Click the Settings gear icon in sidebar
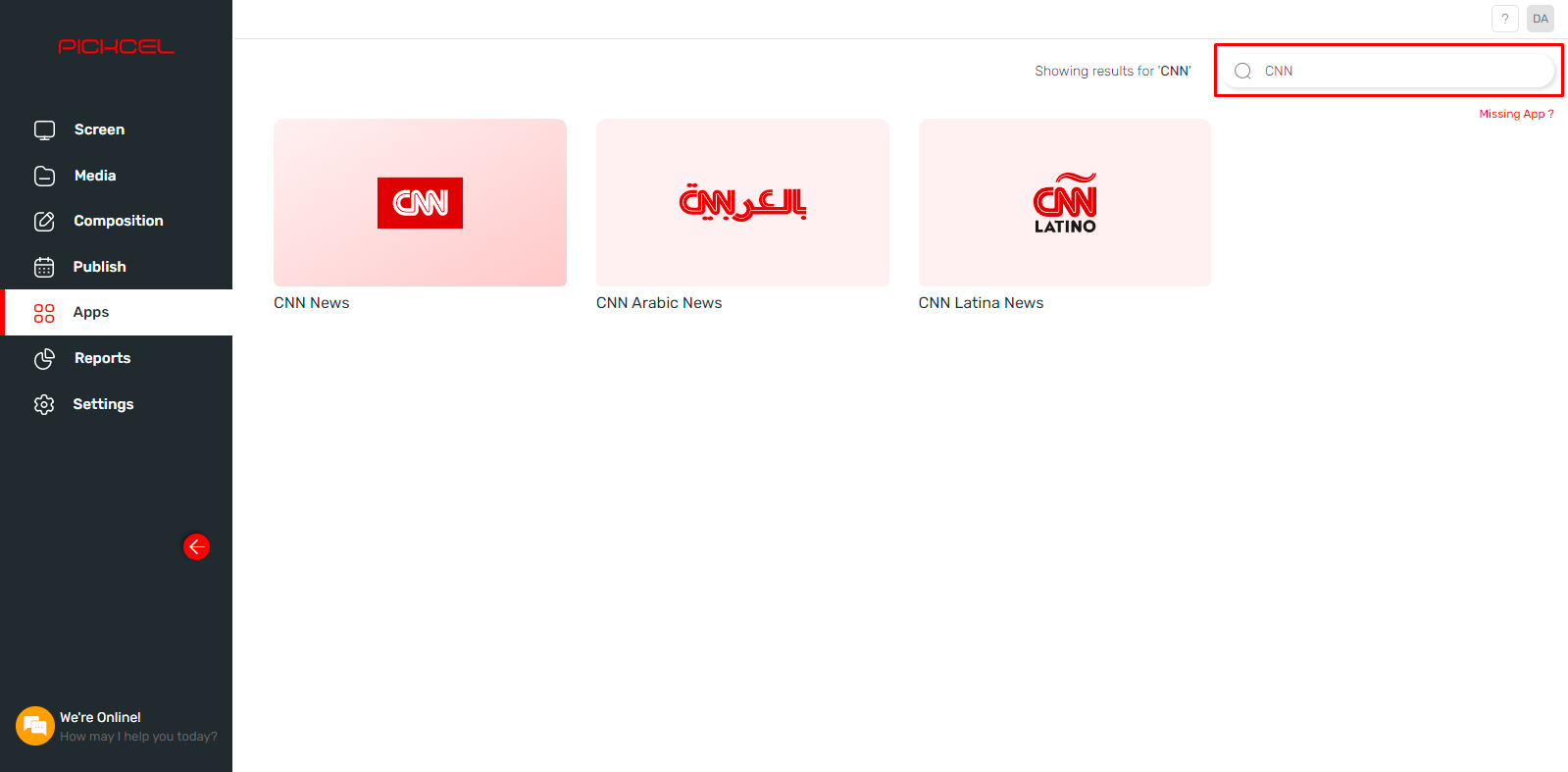This screenshot has width=1568, height=772. pyautogui.click(x=44, y=404)
